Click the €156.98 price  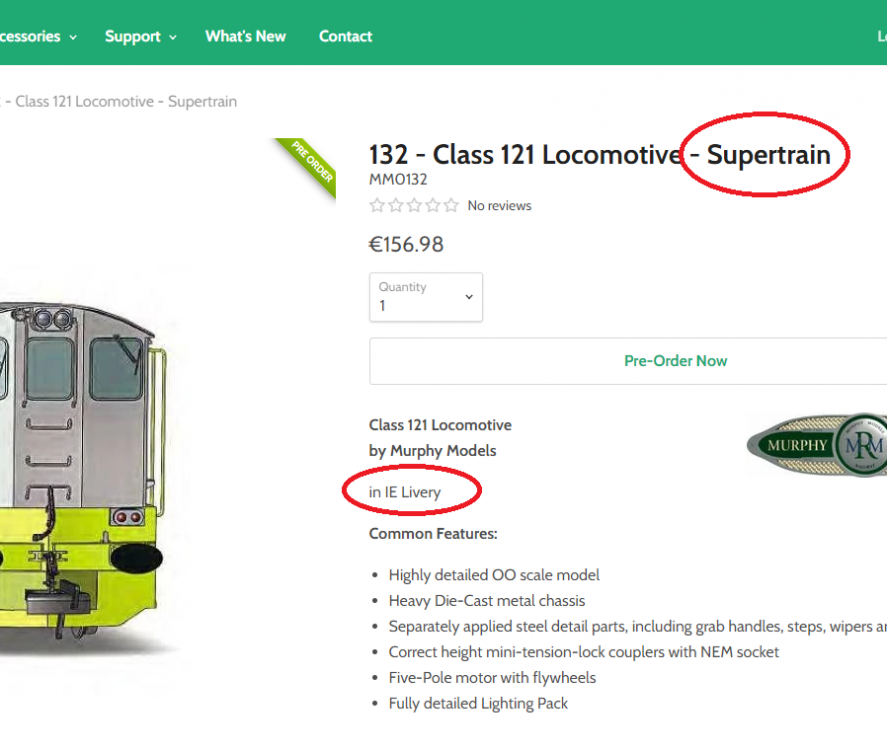(x=406, y=244)
